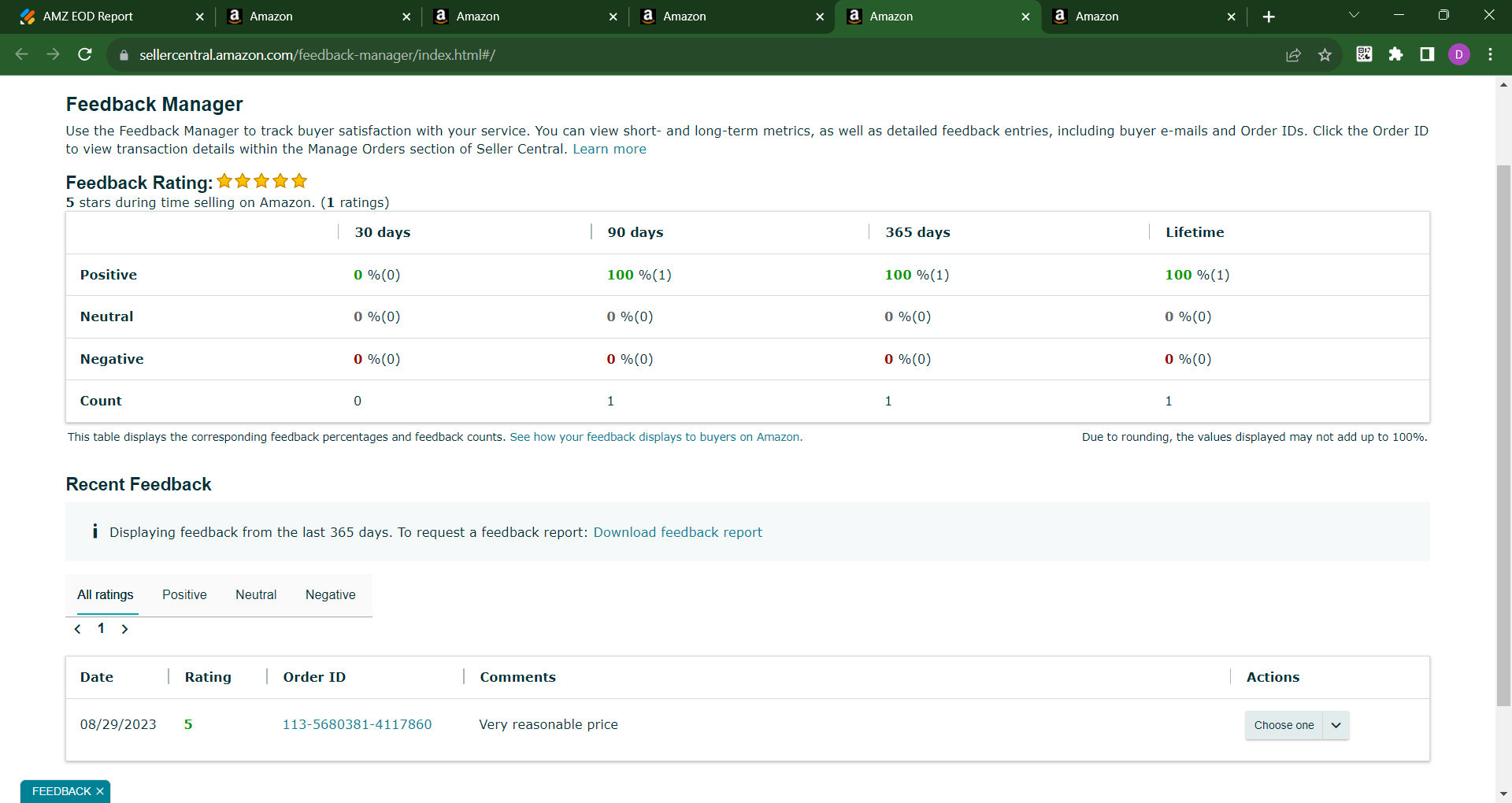Screen dimensions: 1512x803
Task: Open the FEEDBACK widget button
Action: [61, 791]
